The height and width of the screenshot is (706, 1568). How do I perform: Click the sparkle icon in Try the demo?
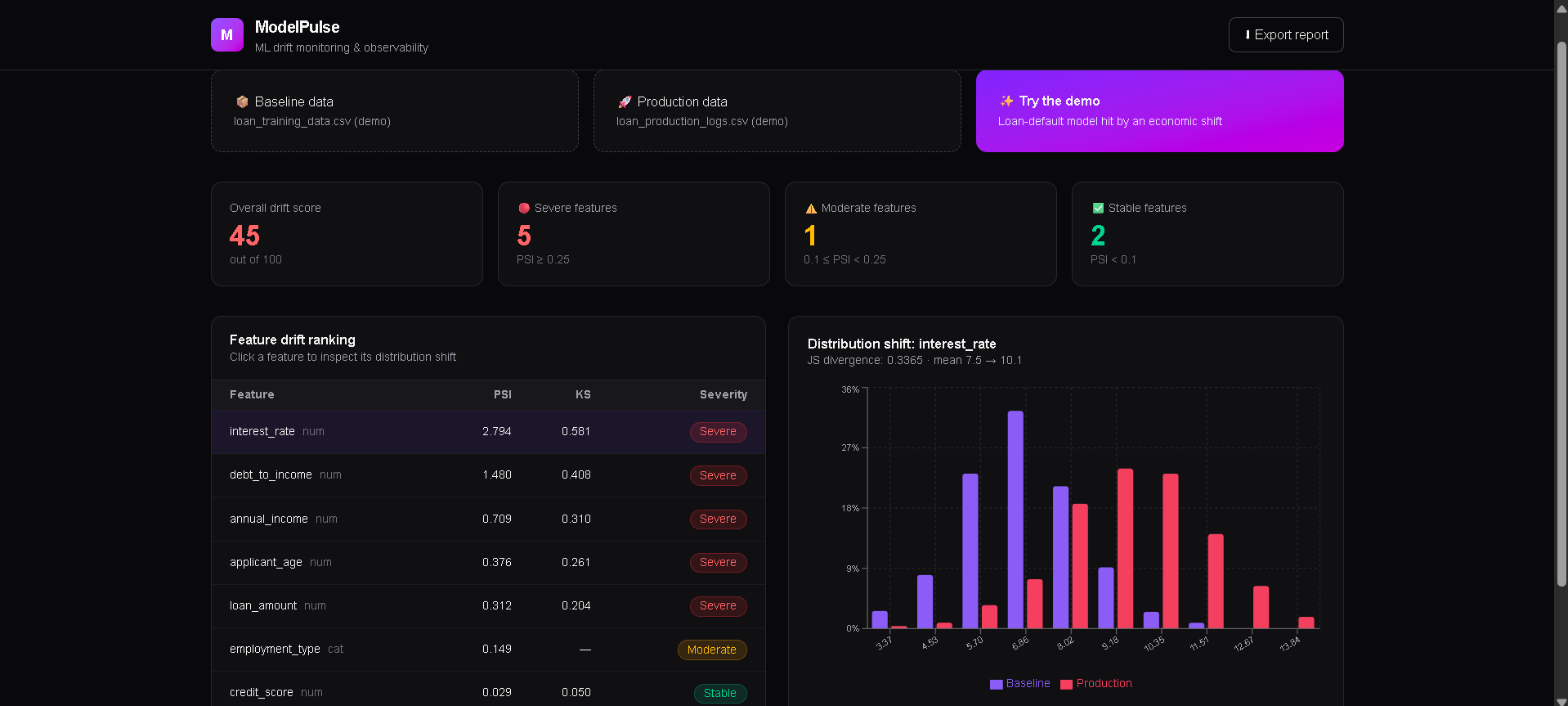click(x=1006, y=101)
